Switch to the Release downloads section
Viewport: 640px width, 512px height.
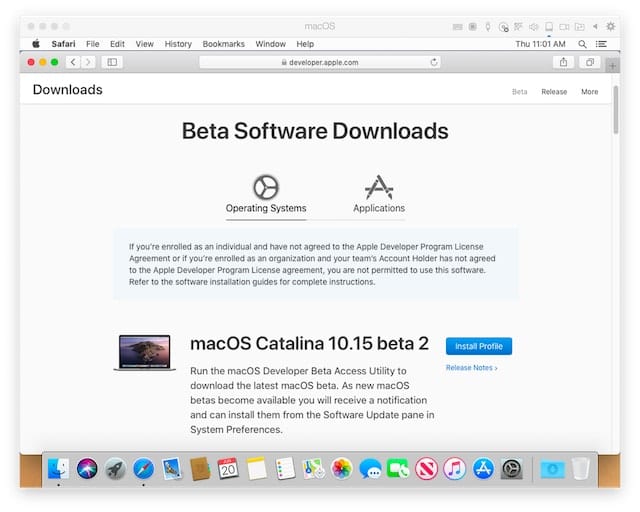(554, 92)
